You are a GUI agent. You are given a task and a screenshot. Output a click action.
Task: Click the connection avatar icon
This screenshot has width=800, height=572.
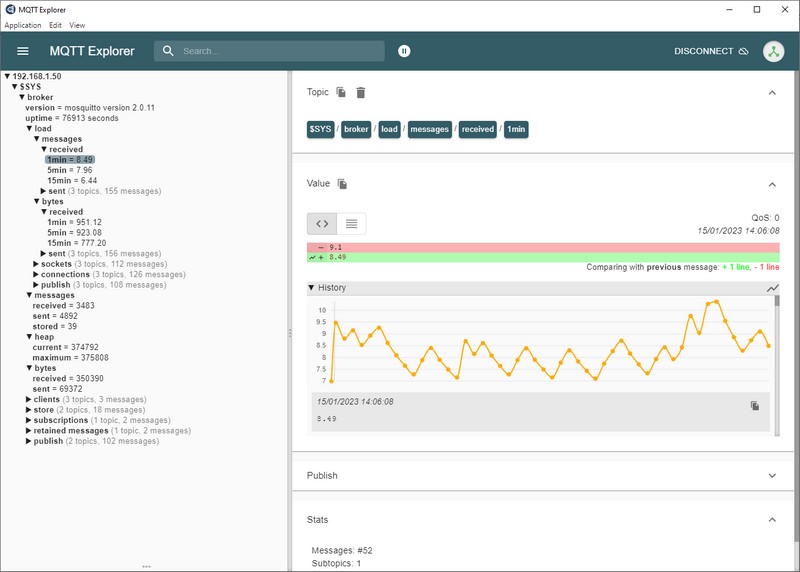click(773, 52)
